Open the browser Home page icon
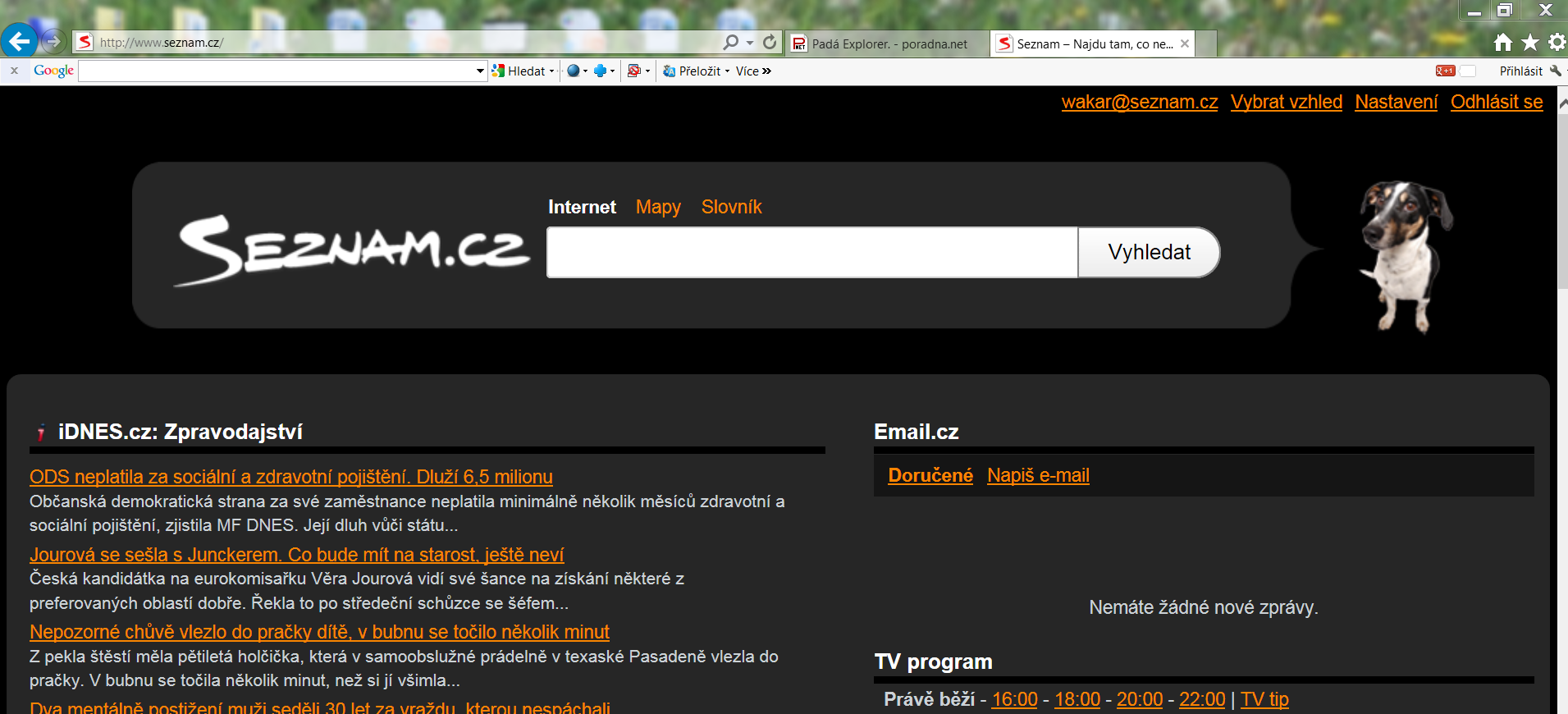The image size is (1568, 714). coord(1502,42)
